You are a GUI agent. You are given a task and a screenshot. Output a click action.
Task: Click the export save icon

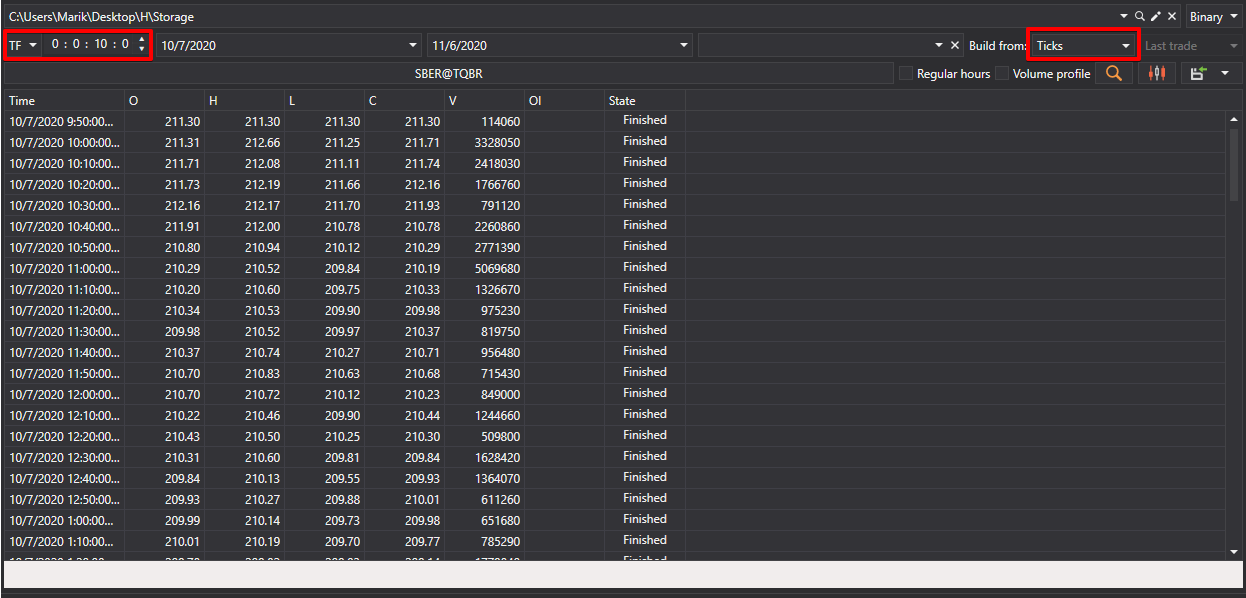(1198, 73)
